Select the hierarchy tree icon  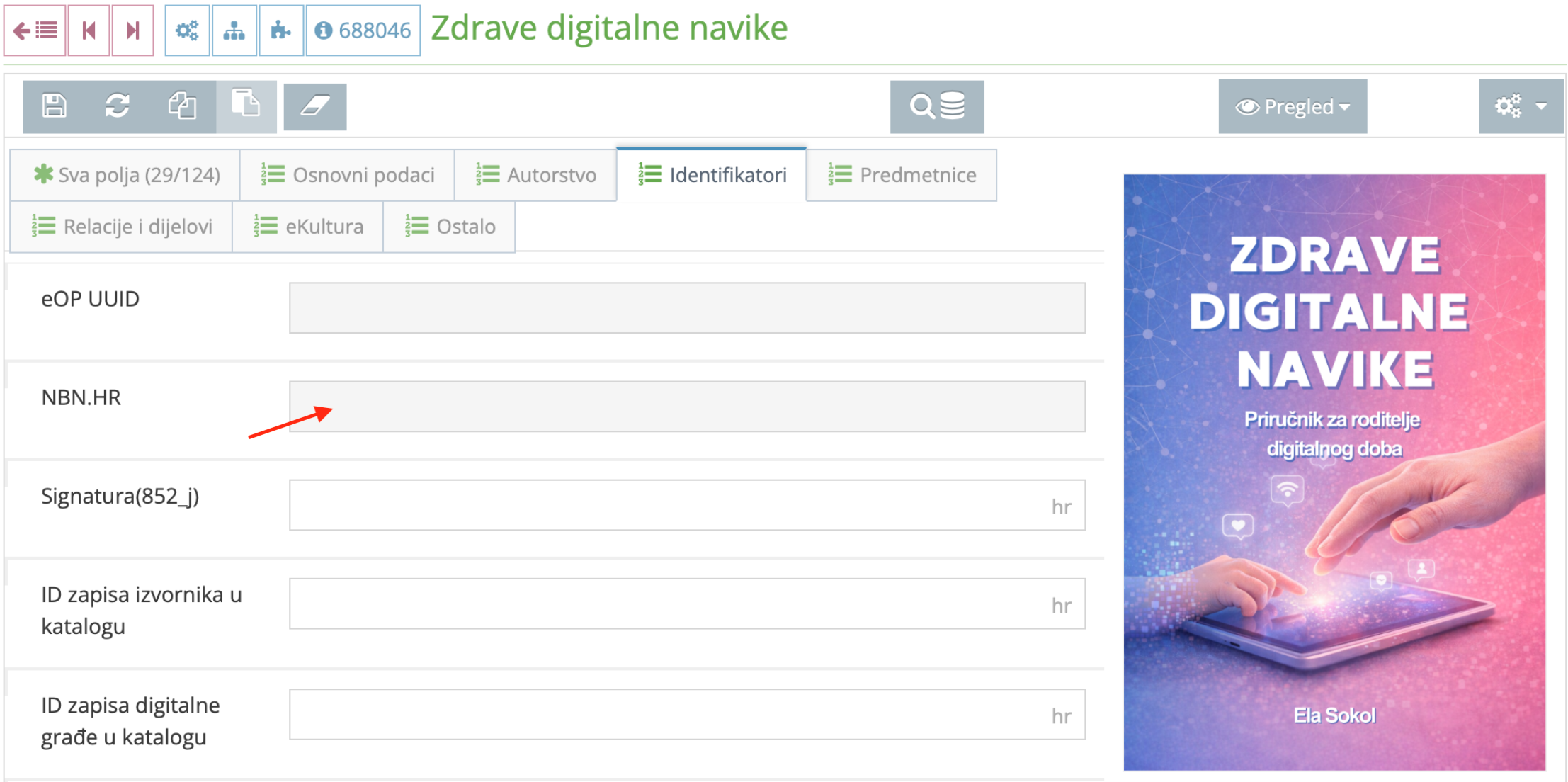tap(234, 30)
